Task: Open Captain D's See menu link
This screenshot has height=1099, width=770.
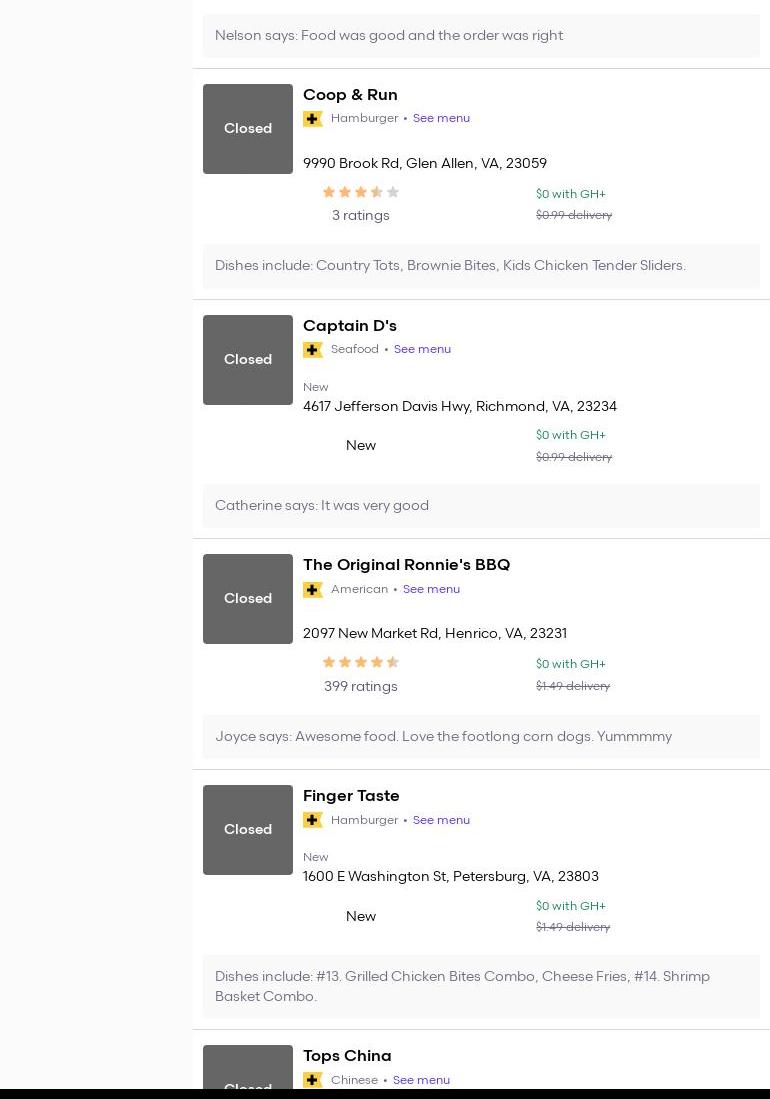Action: tap(422, 349)
